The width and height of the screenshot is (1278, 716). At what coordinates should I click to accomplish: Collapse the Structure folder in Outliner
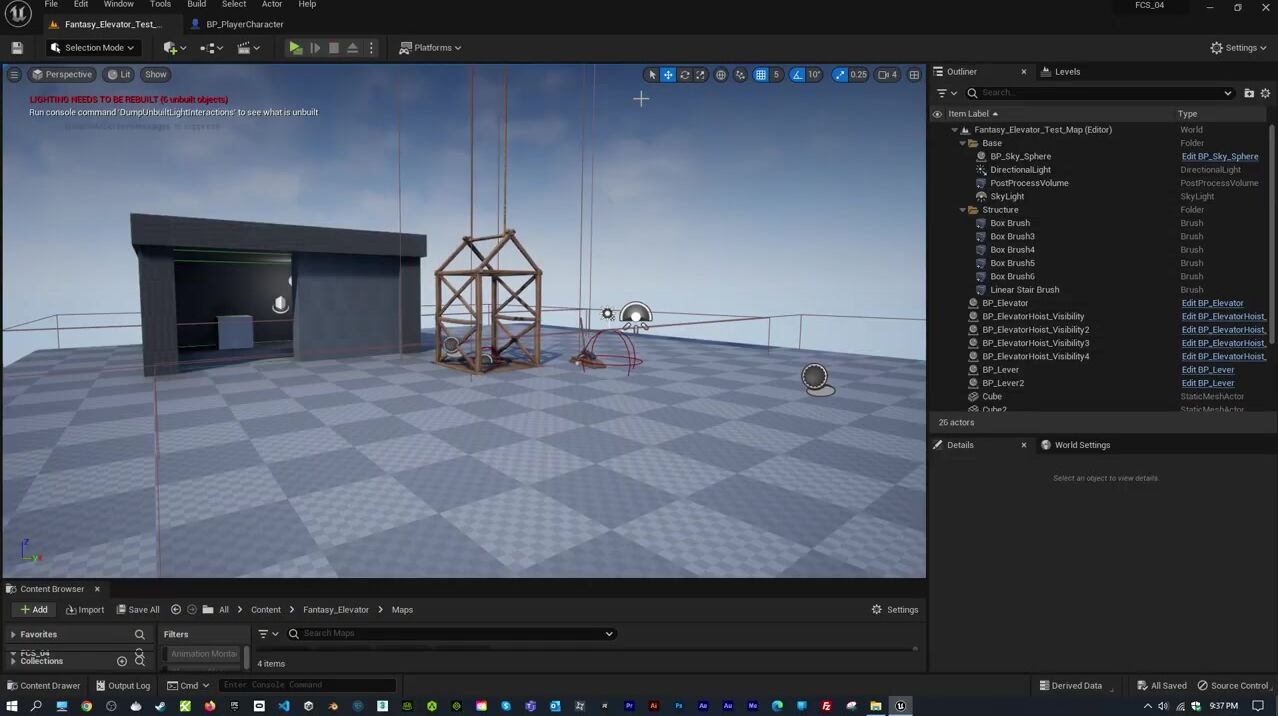point(963,210)
